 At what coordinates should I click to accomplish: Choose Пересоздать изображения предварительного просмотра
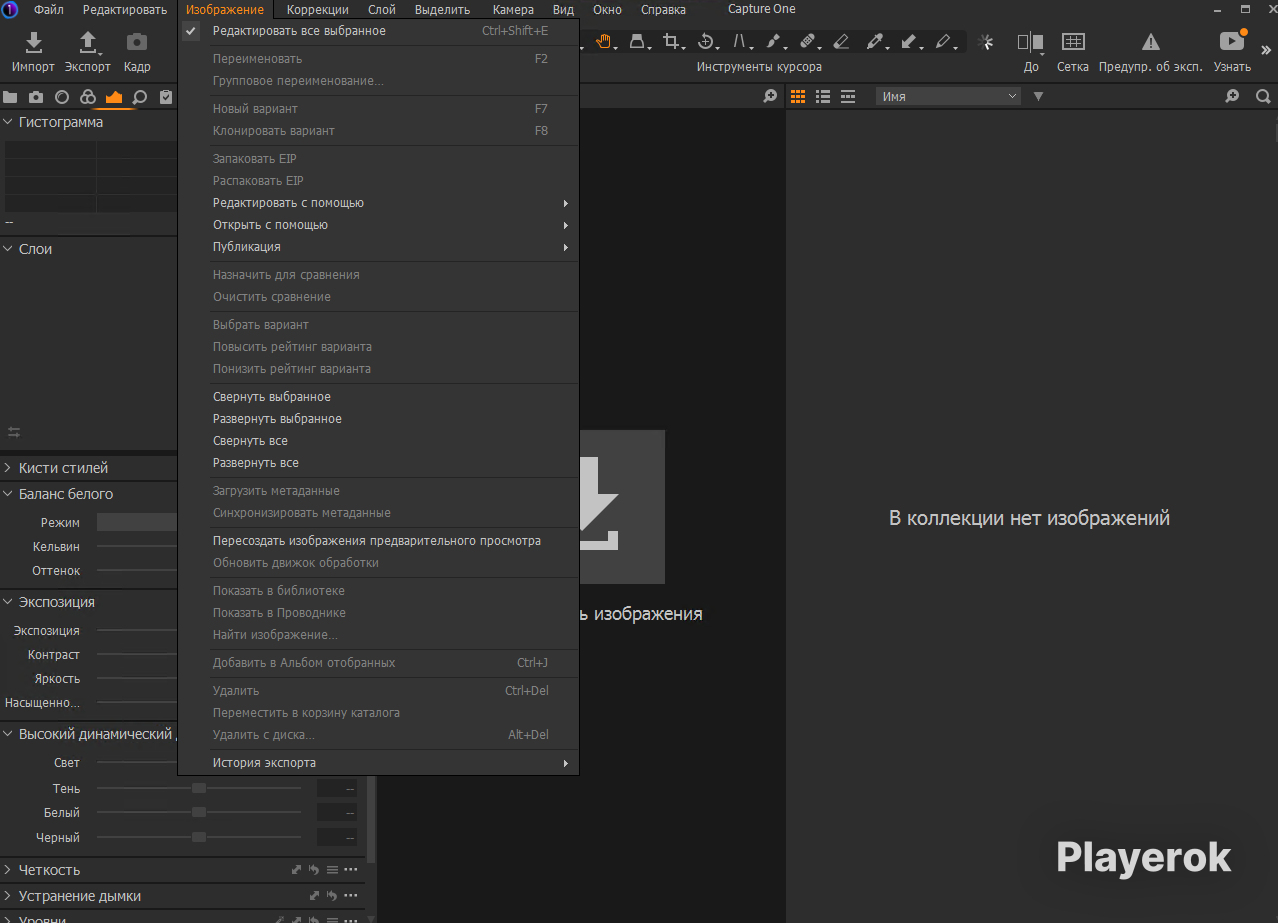(380, 541)
